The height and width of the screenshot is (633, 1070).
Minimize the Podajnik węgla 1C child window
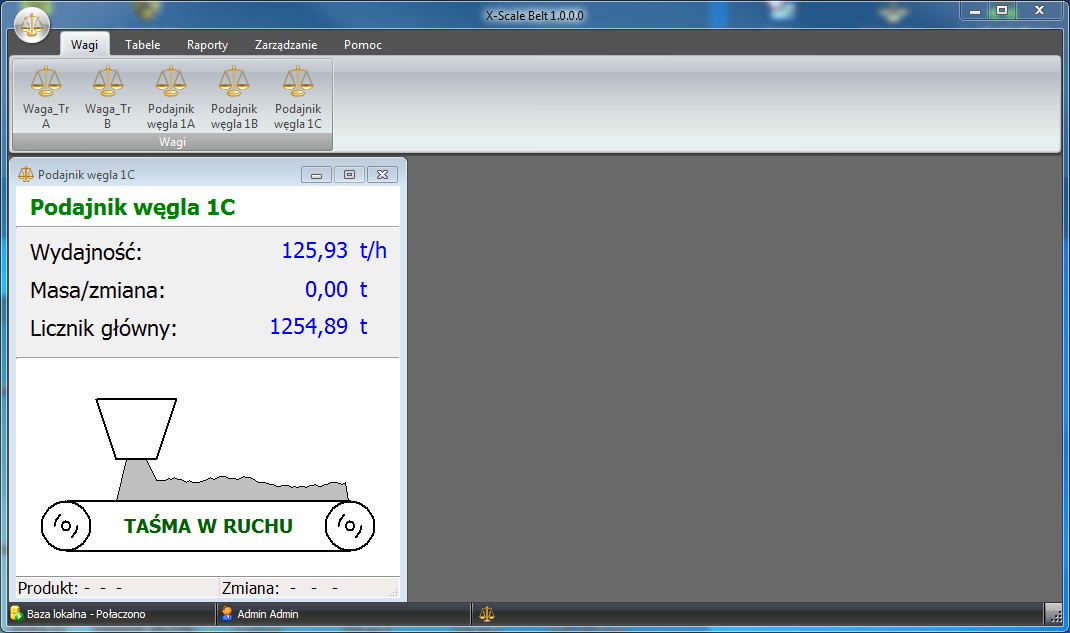coord(316,175)
